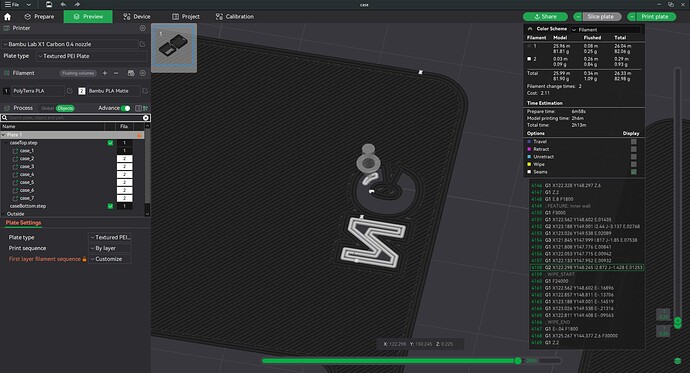
Task: Open Print sequence By layer dropdown
Action: point(110,248)
